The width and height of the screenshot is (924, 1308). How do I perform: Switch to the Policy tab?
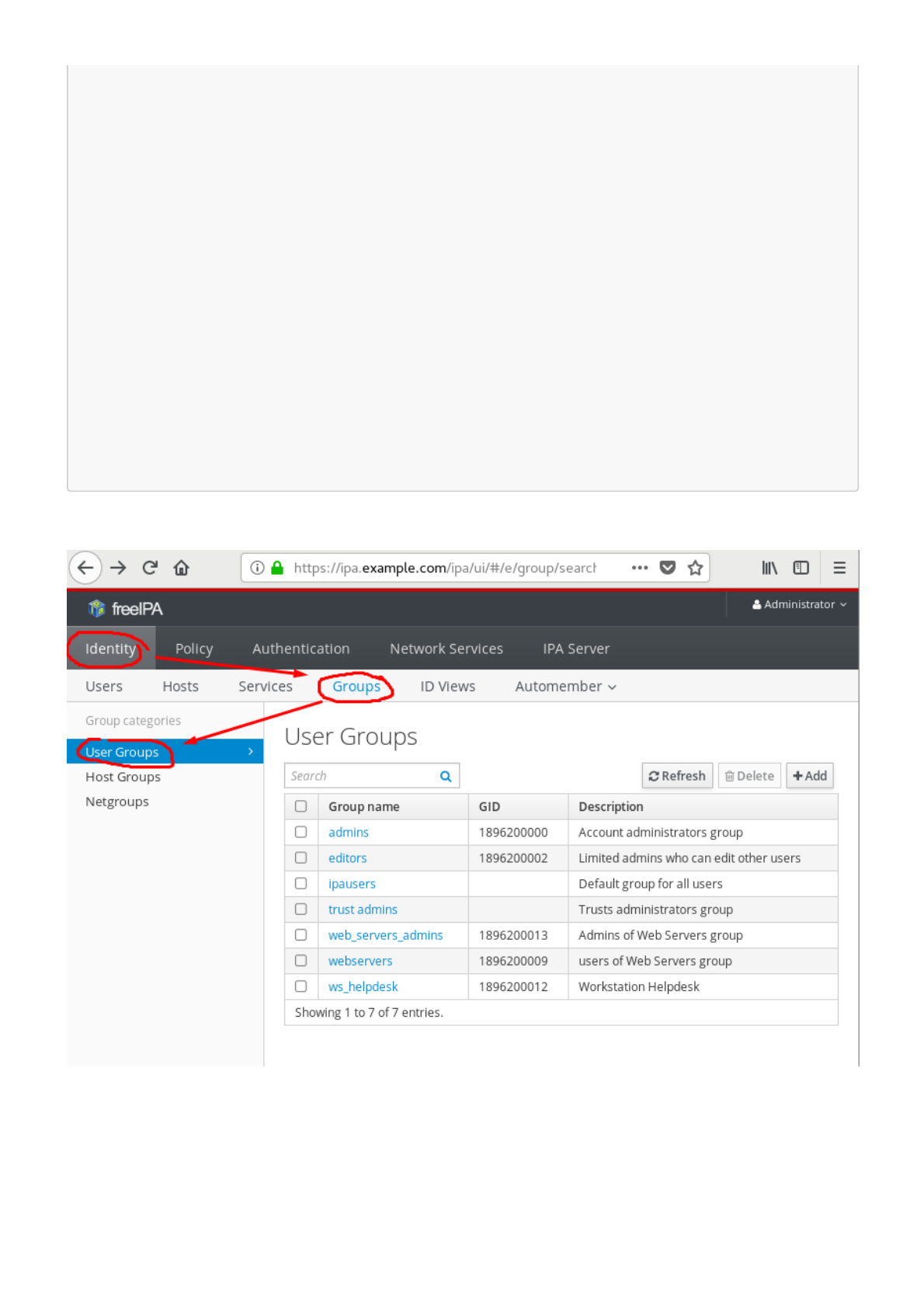tap(194, 649)
